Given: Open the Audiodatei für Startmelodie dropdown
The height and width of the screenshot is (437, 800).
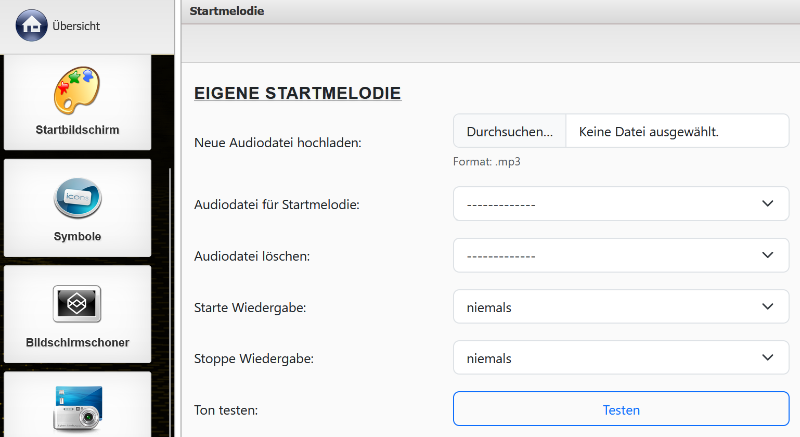Looking at the screenshot, I should [620, 204].
